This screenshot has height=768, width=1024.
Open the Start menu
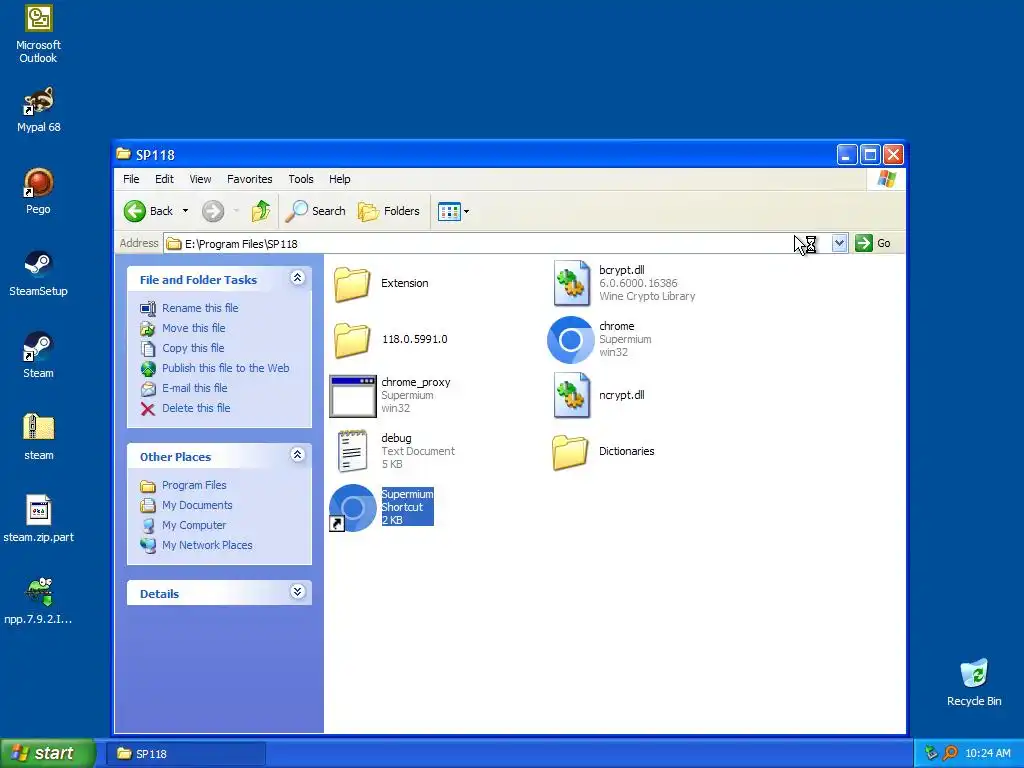click(47, 754)
